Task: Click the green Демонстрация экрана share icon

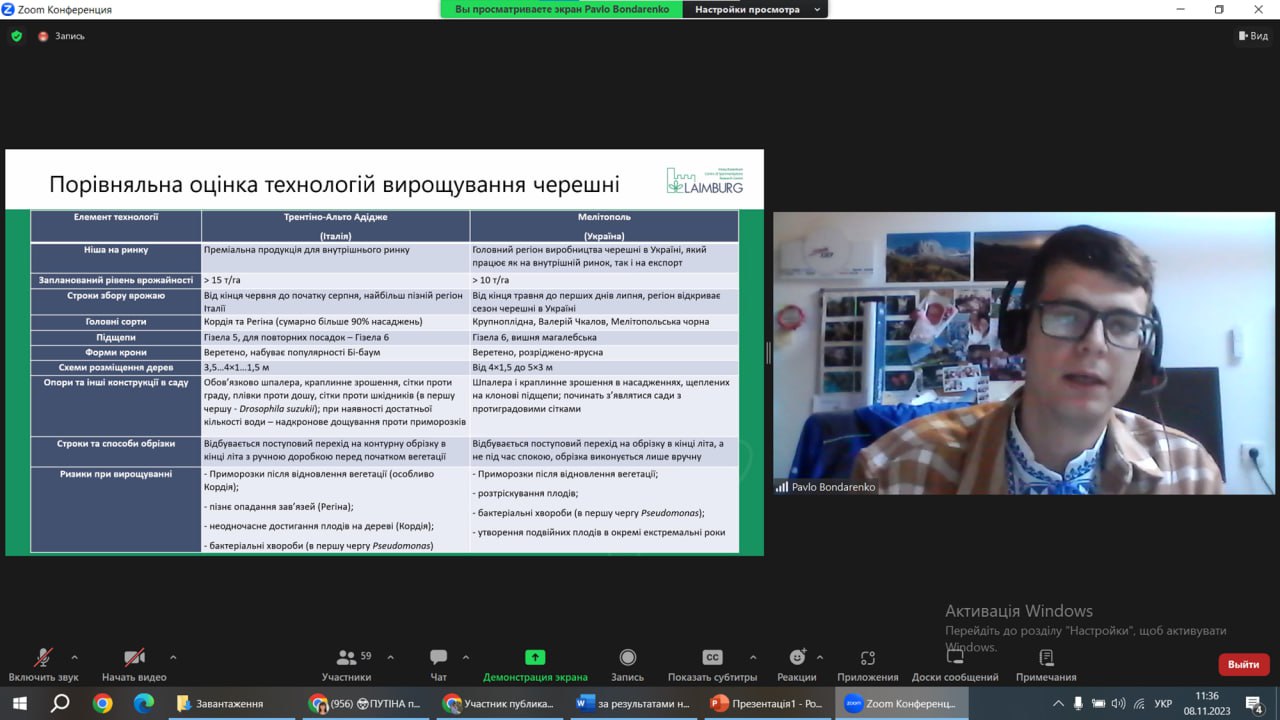Action: [535, 658]
